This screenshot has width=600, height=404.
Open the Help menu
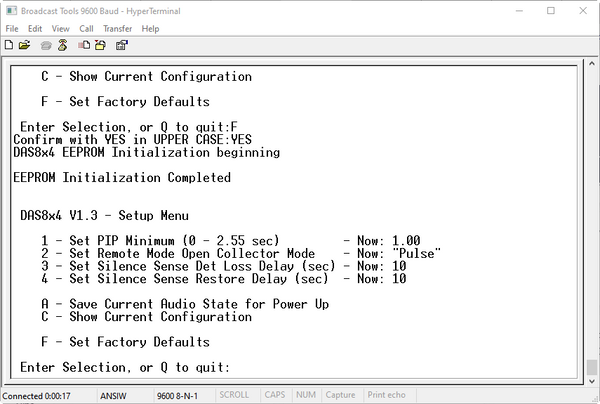(150, 29)
